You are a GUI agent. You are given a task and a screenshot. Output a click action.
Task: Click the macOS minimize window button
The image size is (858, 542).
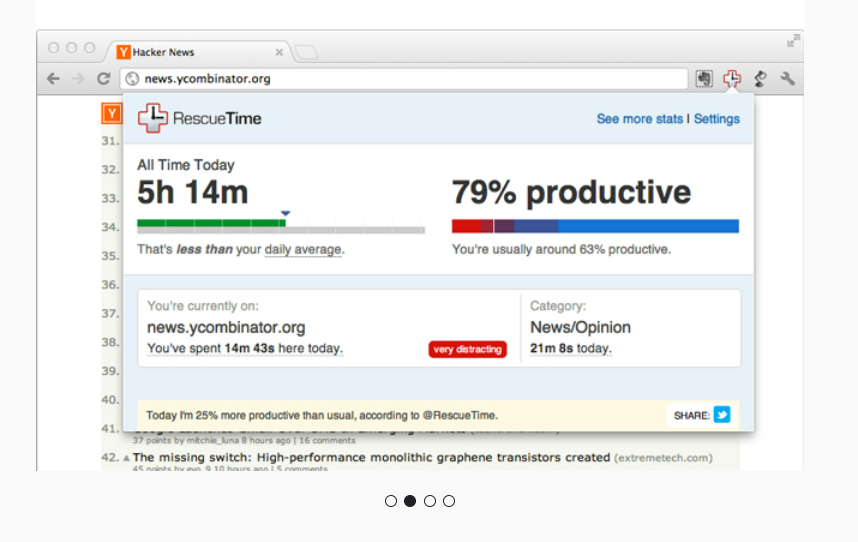click(x=72, y=48)
